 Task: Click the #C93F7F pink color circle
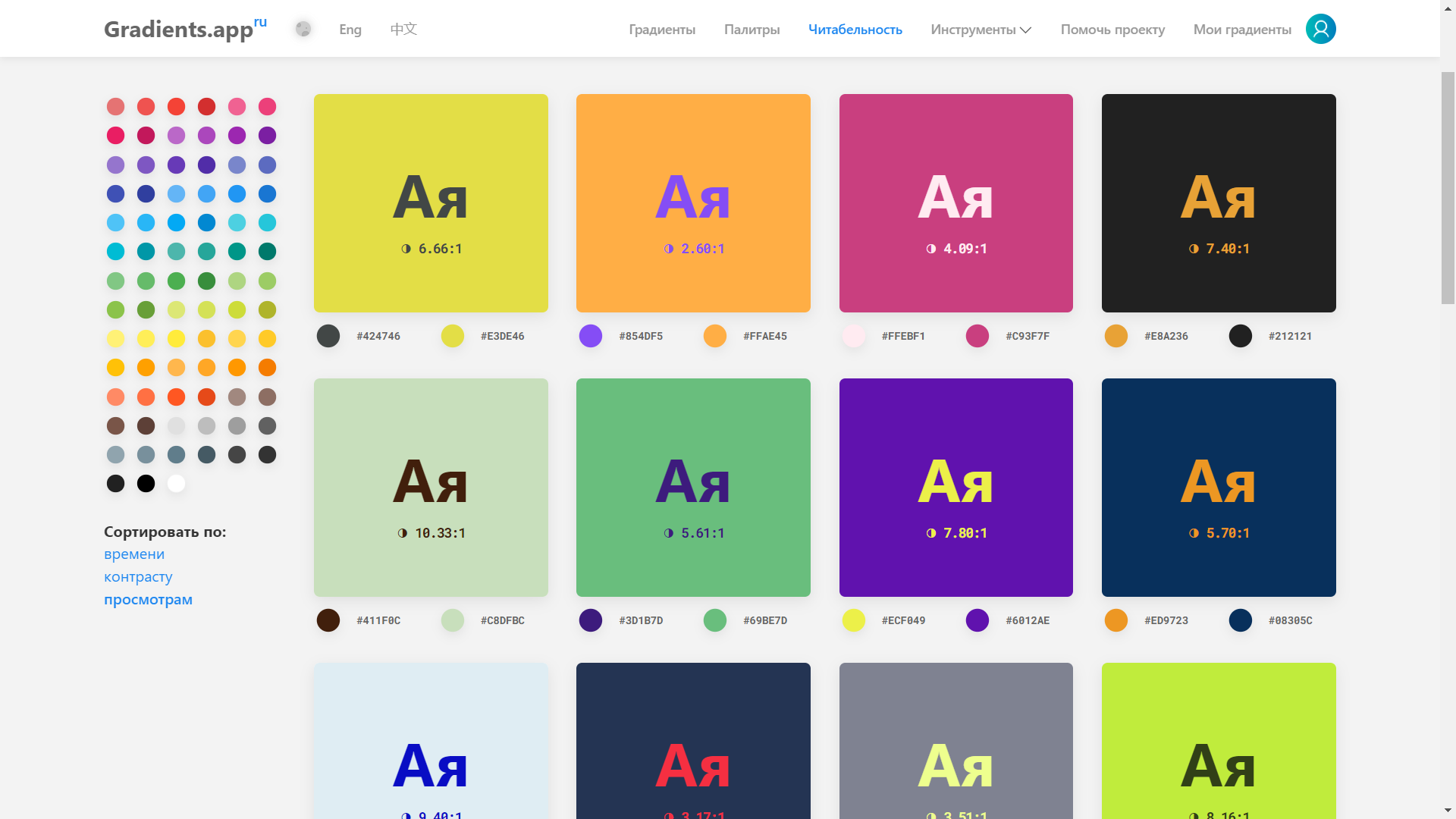[977, 336]
